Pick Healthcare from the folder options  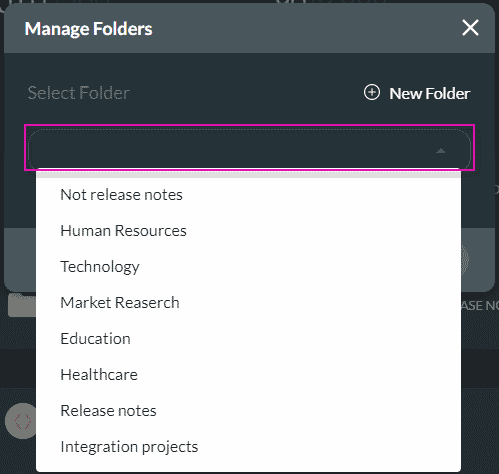click(x=99, y=375)
